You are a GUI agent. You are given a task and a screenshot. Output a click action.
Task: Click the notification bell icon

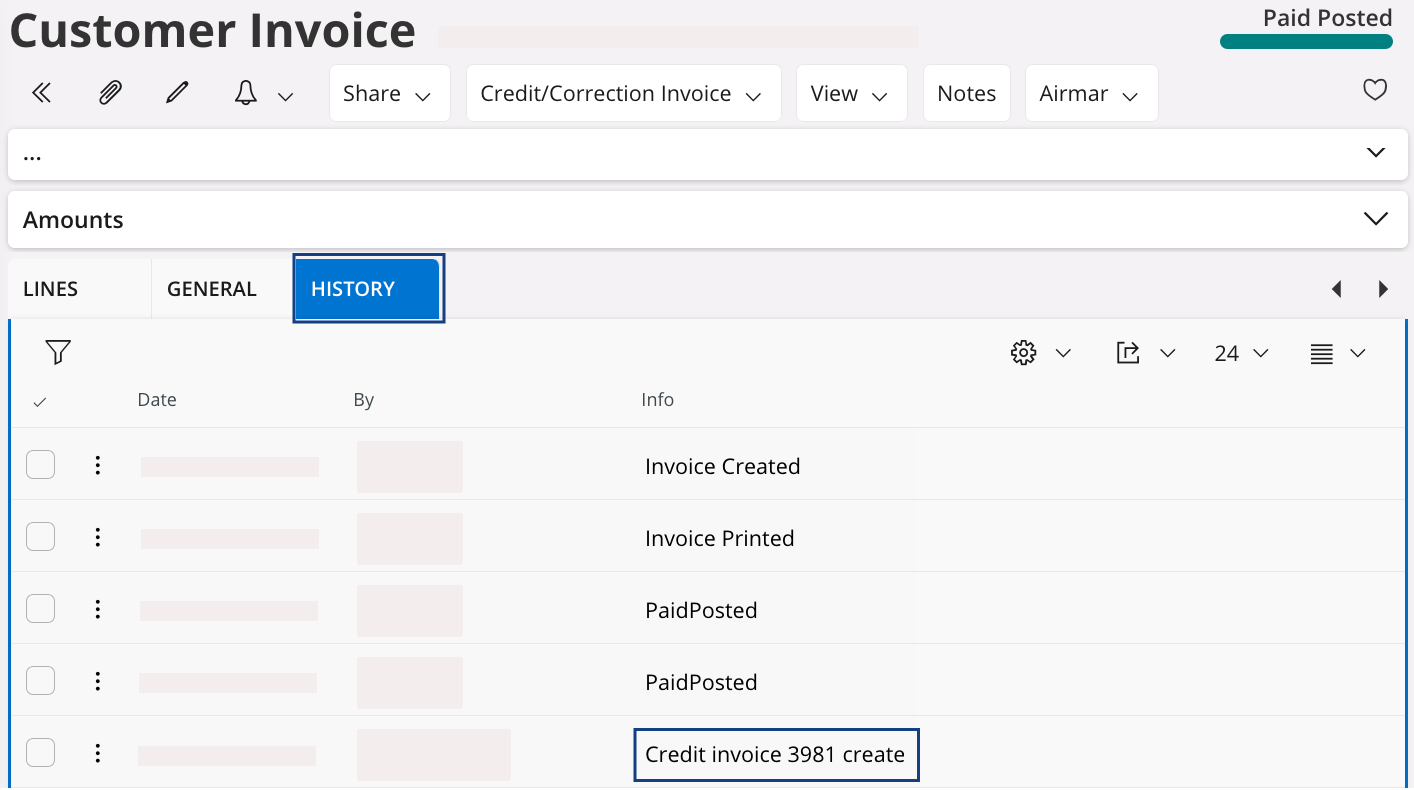click(246, 93)
